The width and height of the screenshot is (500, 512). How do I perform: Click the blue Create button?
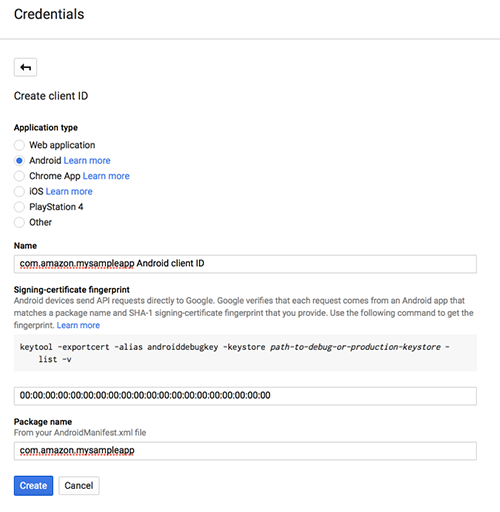point(33,486)
